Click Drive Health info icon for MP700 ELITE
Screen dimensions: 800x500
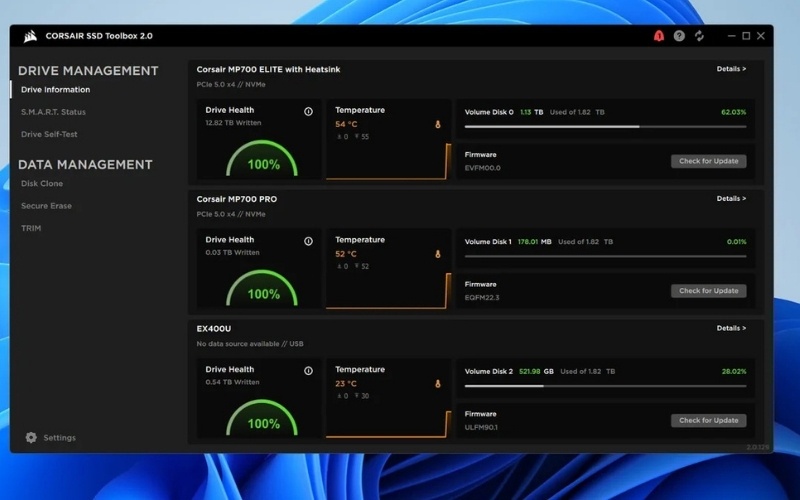308,111
